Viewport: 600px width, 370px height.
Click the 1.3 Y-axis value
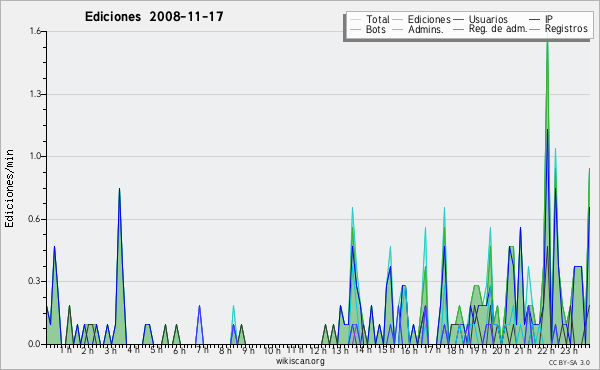(35, 94)
